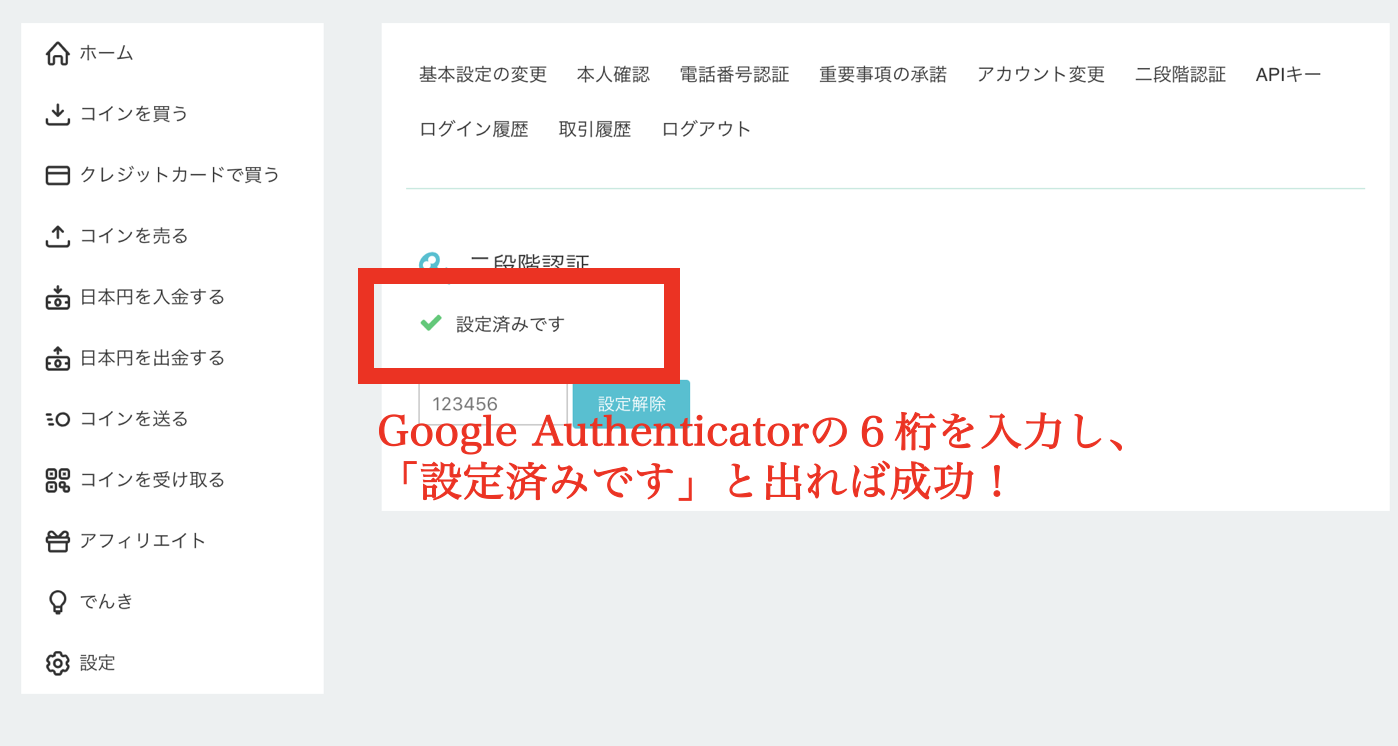Click the ログアウト link
Image resolution: width=1398 pixels, height=746 pixels.
tap(706, 129)
